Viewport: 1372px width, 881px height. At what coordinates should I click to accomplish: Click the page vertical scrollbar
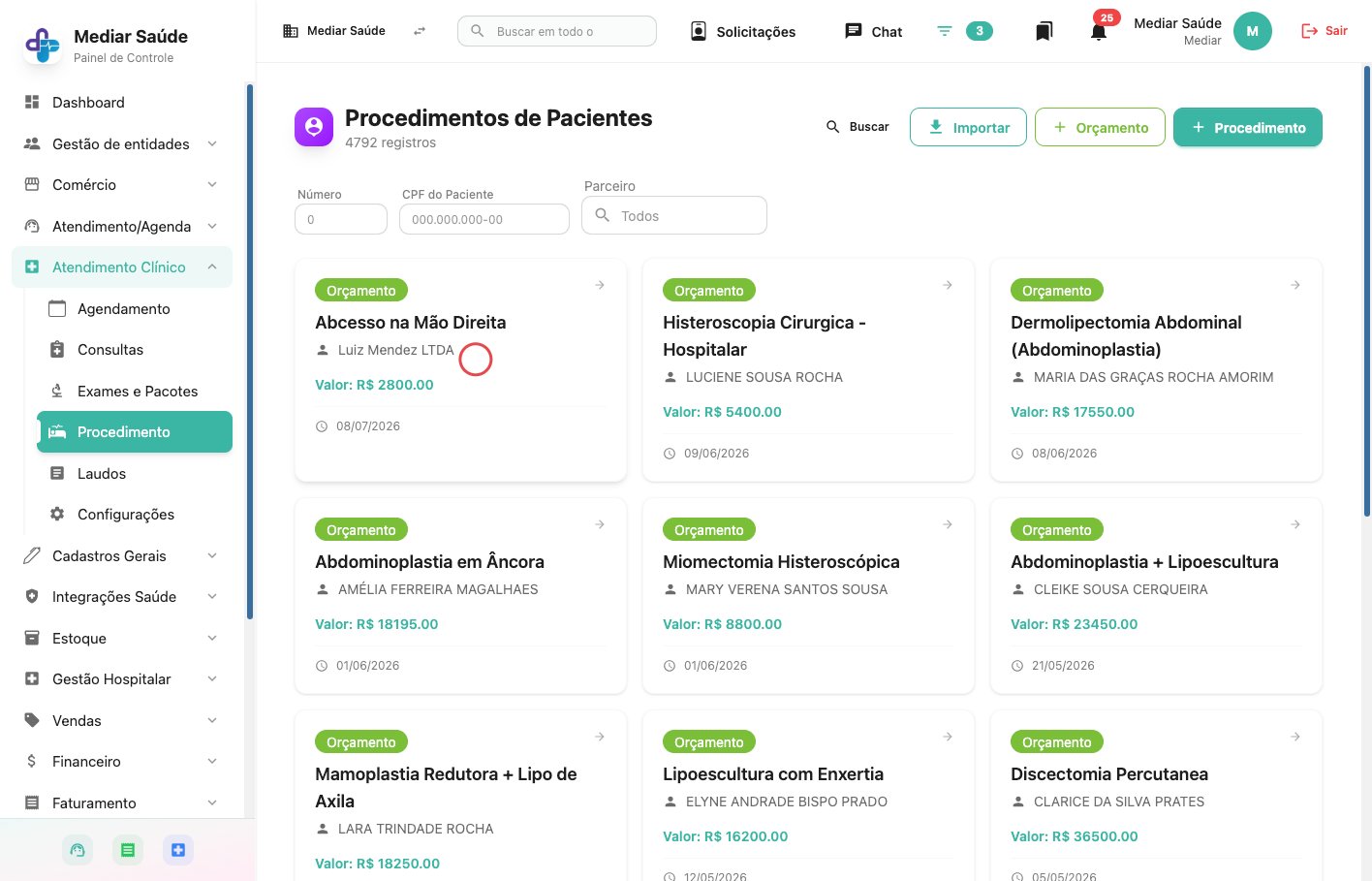click(x=1366, y=291)
